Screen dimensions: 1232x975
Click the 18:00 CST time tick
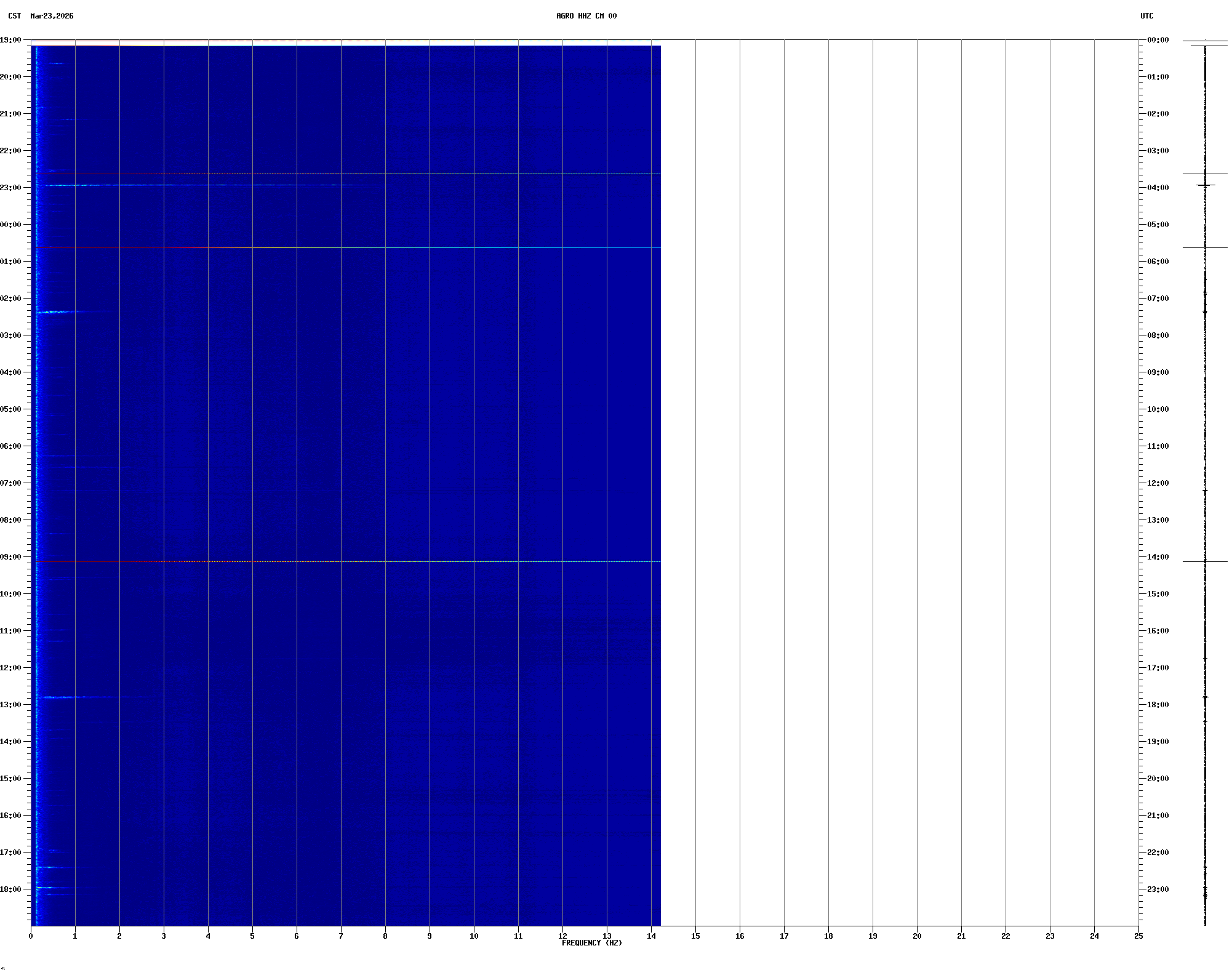[x=11, y=889]
